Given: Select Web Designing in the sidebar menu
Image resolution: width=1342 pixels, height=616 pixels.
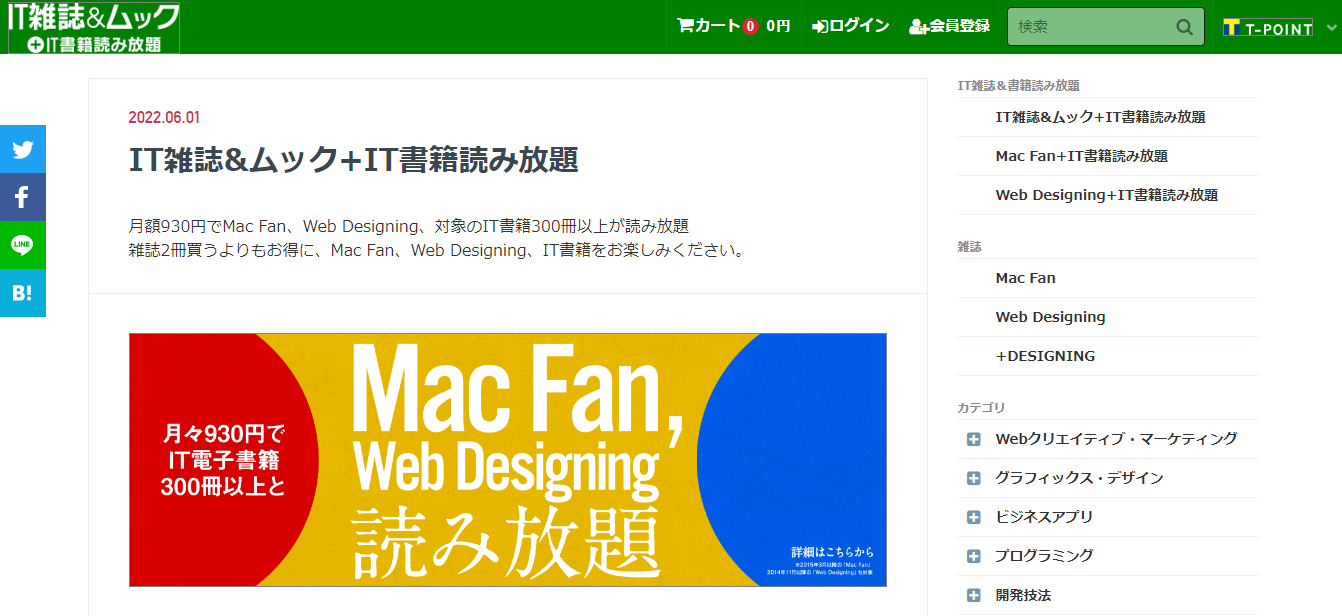Looking at the screenshot, I should click(1050, 316).
